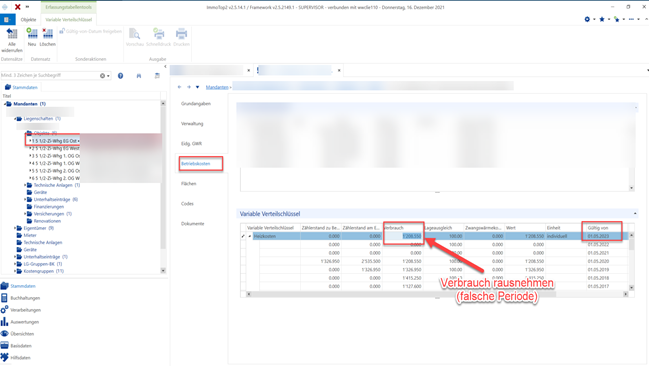Collapse the Variable Verteilschlüssel section
Image resolution: width=649 pixels, height=366 pixels.
[x=635, y=214]
